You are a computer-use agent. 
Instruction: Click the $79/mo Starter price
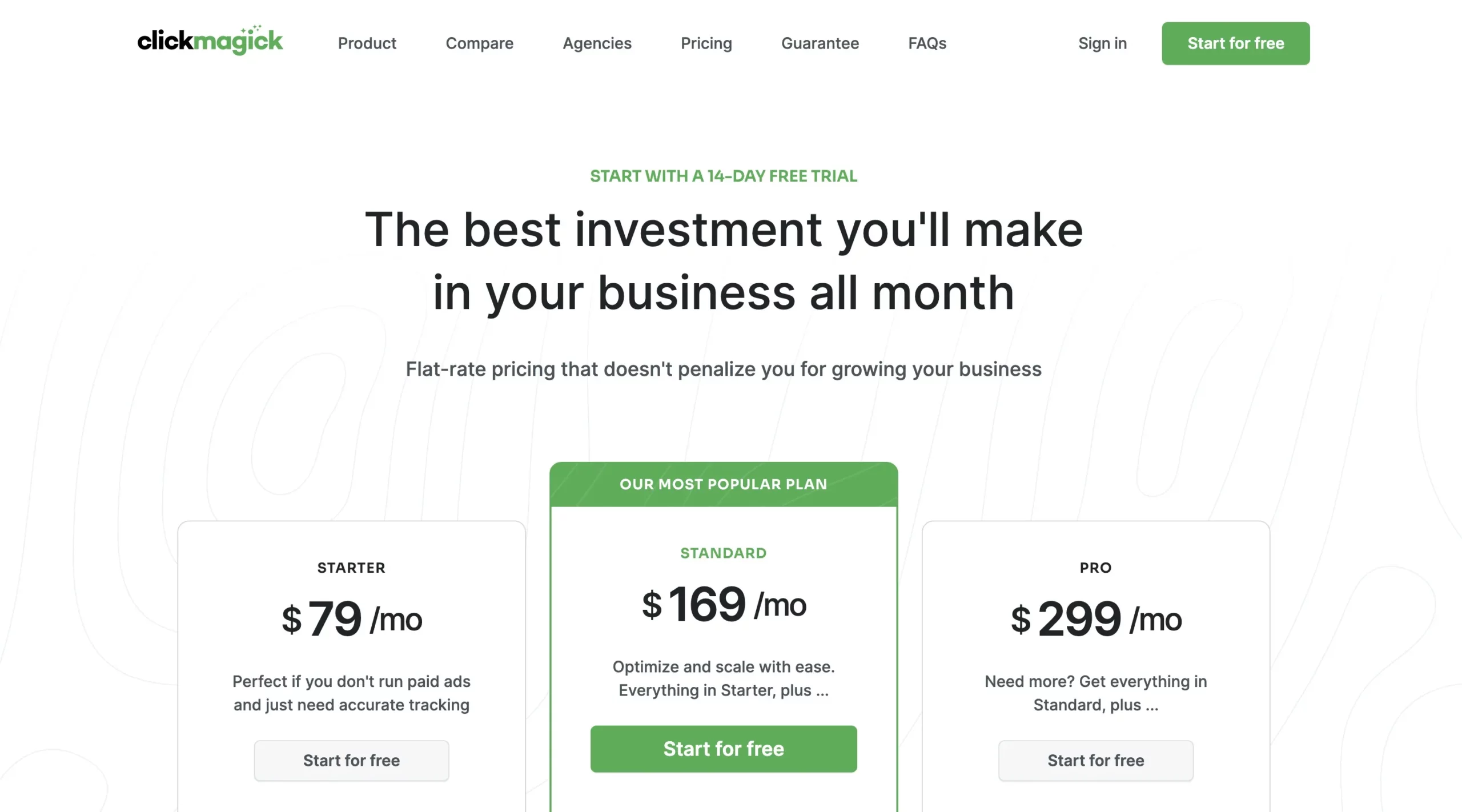click(x=351, y=619)
